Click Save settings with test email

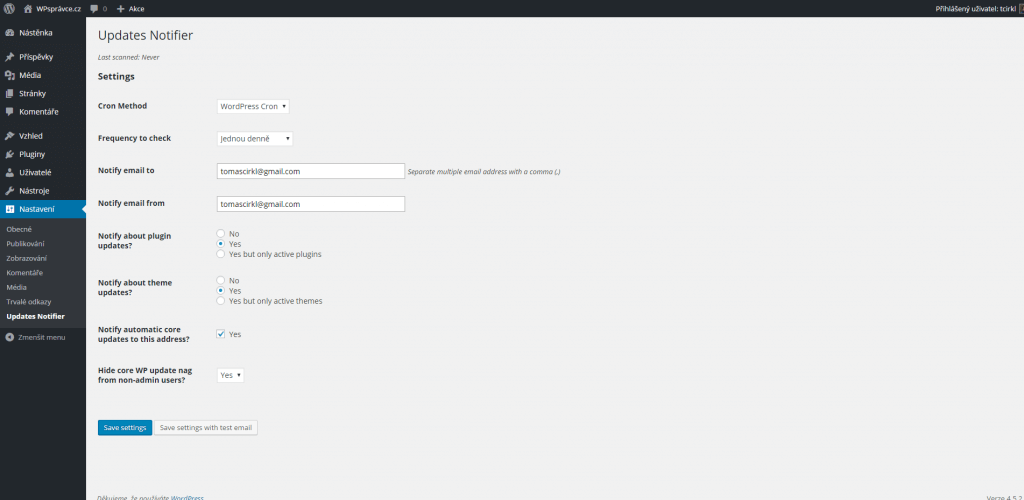coord(206,428)
